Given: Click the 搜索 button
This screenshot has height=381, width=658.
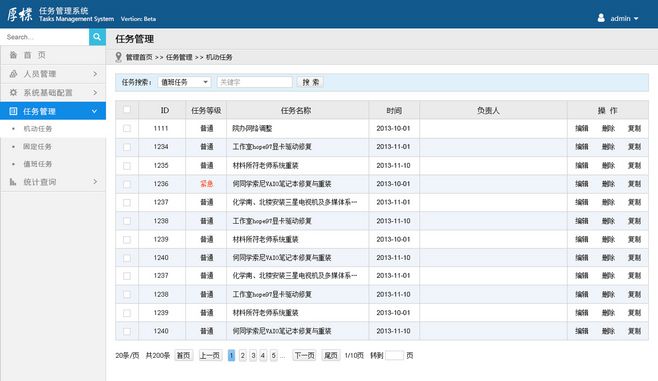Looking at the screenshot, I should (311, 82).
